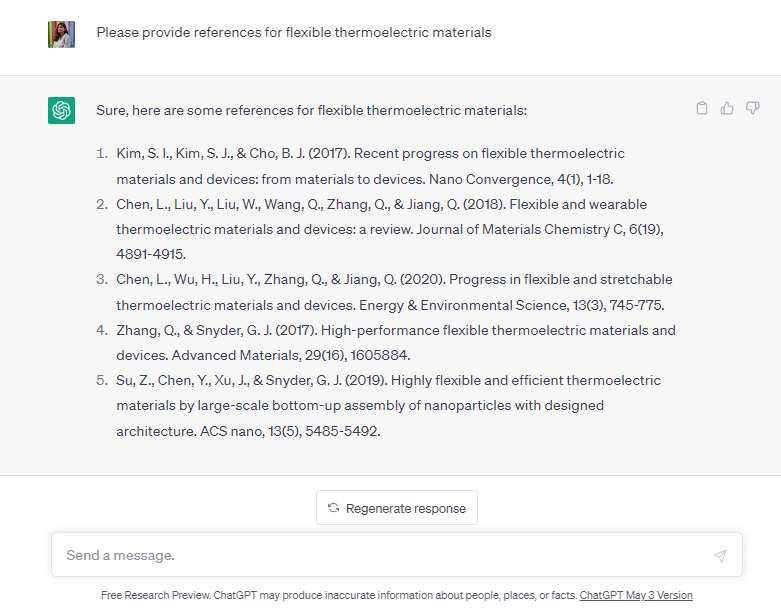Screen dimensions: 781x614
Task: Click the Free Research Preview disclaimer text
Action: (339, 595)
